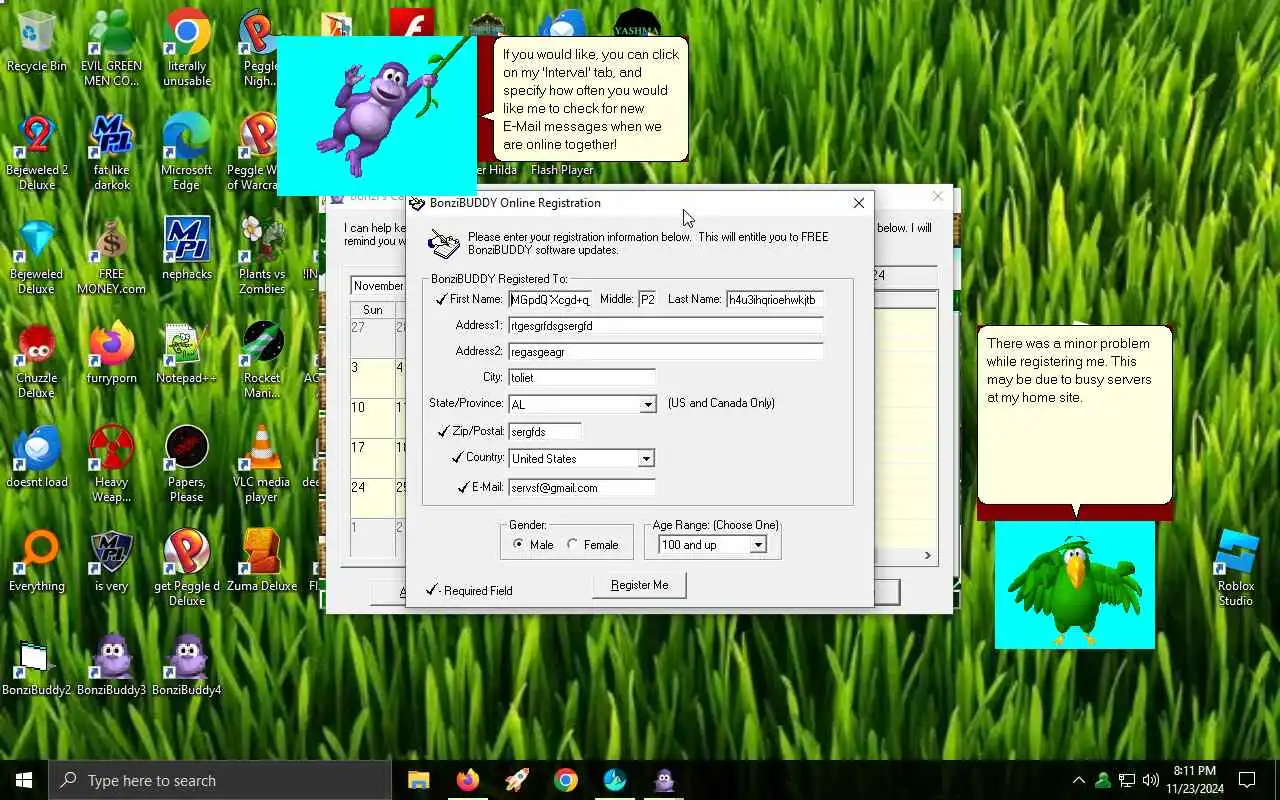Close the BonziBUDDY Online Registration dialog

pos(858,203)
